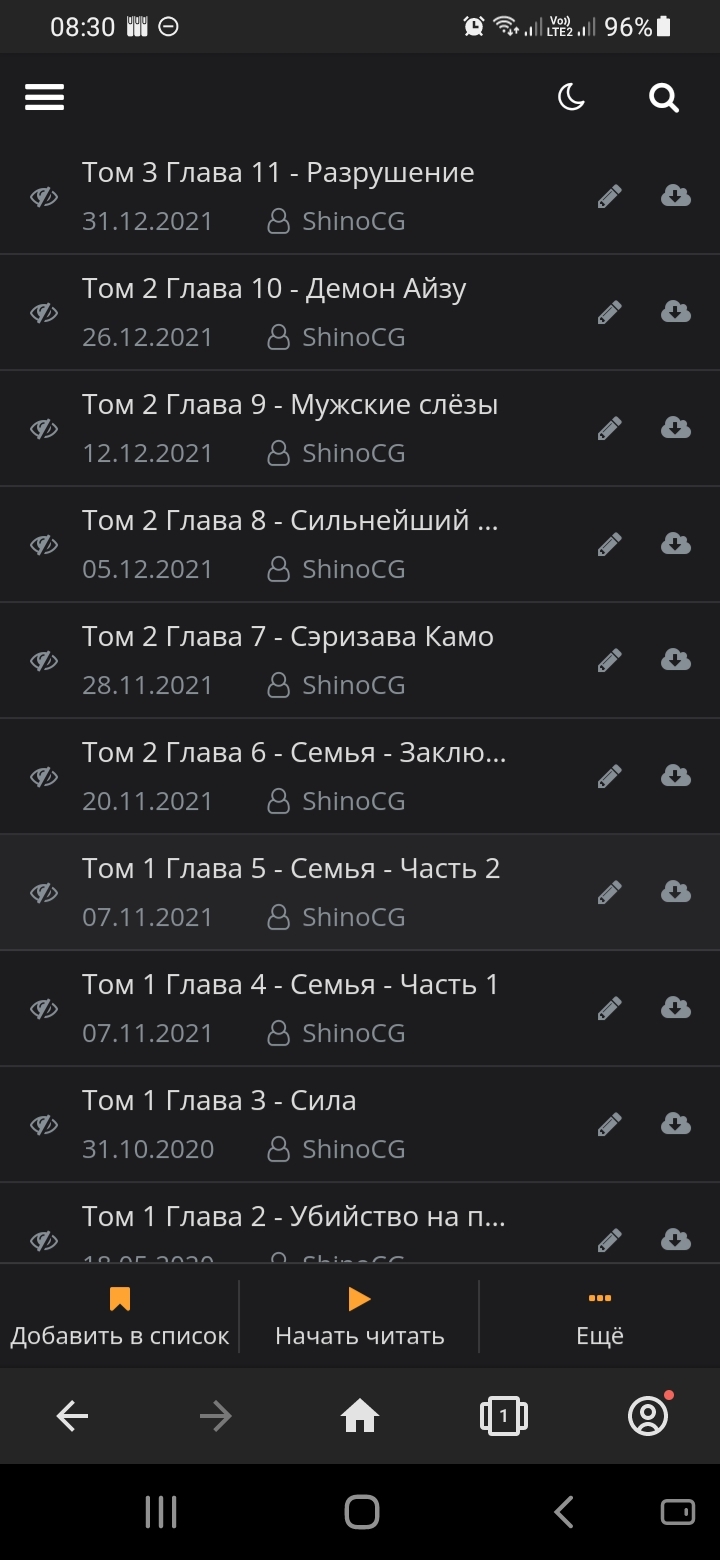
Task: Download chapter 9 Мужские слёзы
Action: [676, 428]
